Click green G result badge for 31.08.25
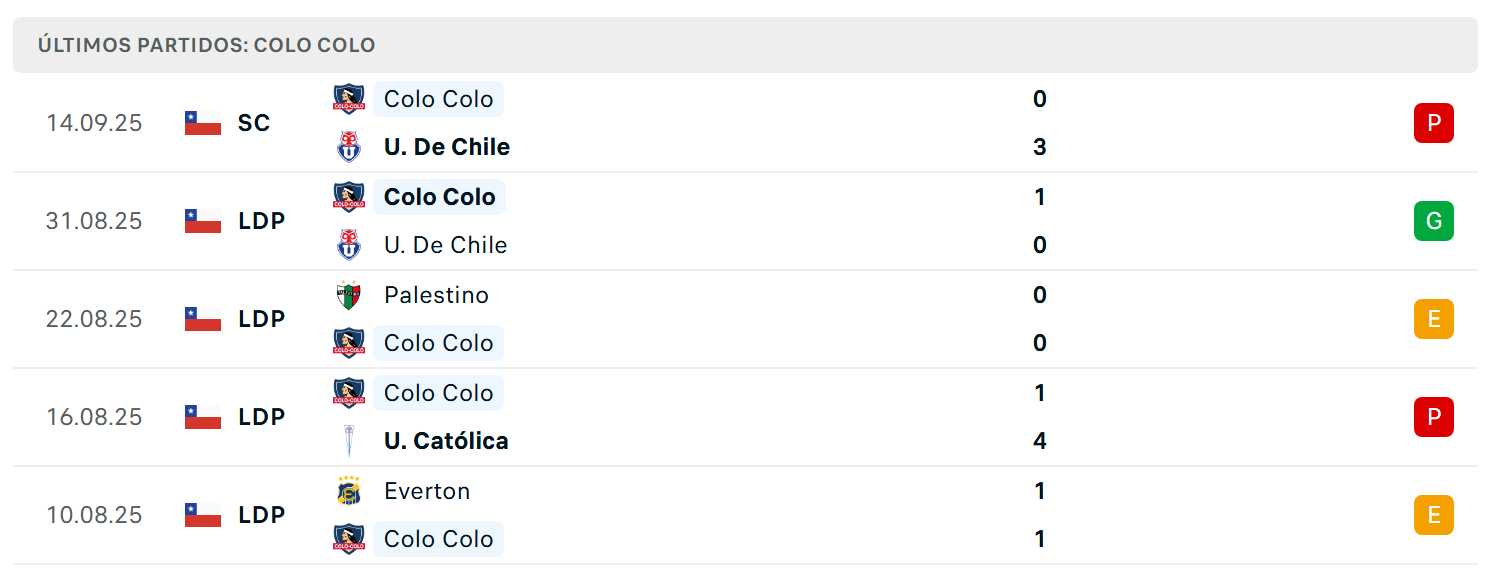This screenshot has height=578, width=1493. (1434, 221)
